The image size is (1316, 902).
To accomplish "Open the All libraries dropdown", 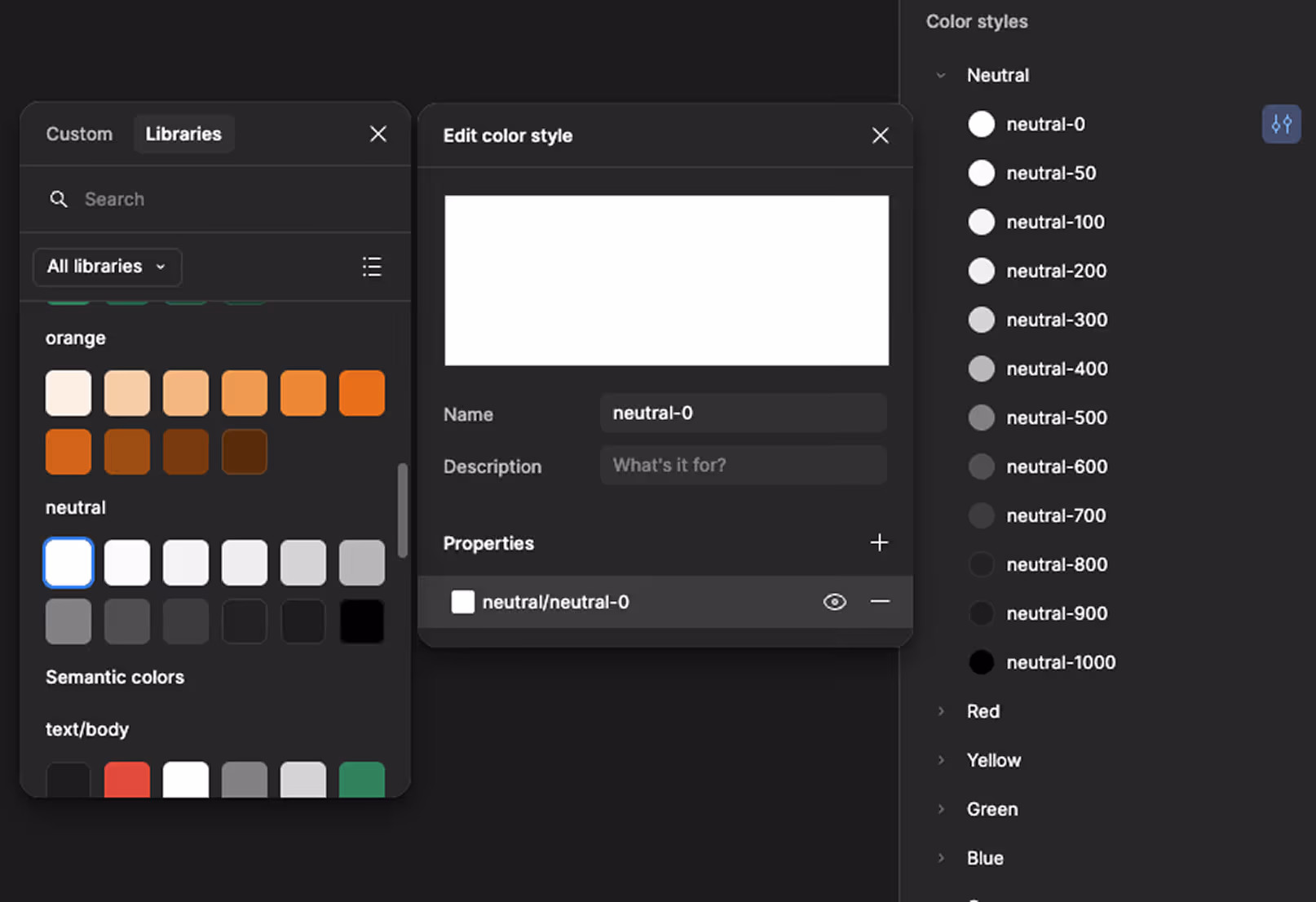I will pyautogui.click(x=108, y=267).
